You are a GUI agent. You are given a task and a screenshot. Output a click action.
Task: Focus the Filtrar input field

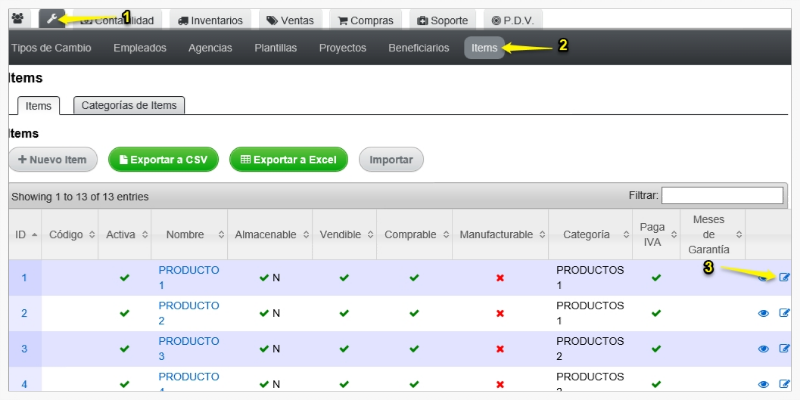(722, 195)
